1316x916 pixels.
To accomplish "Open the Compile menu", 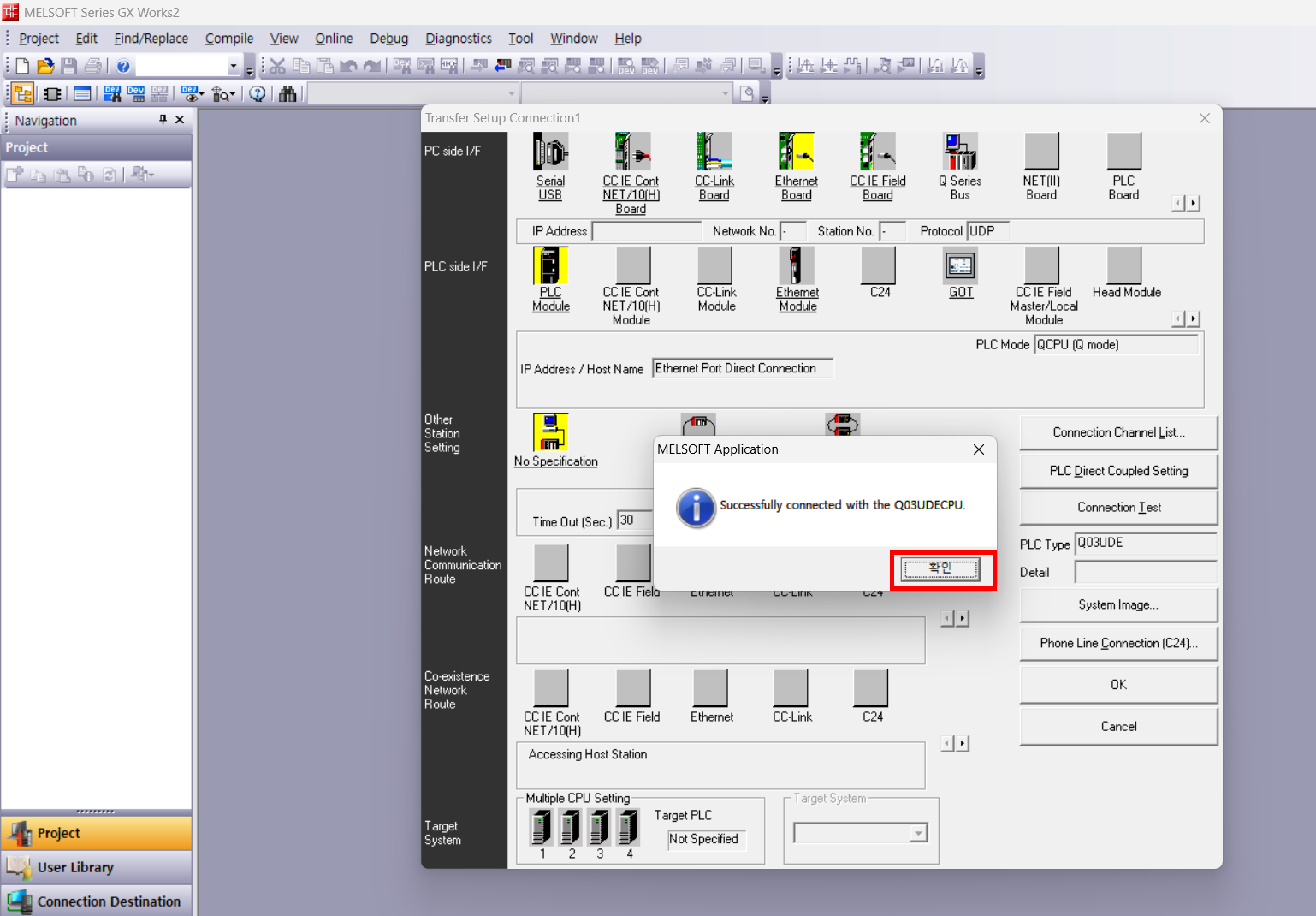I will [228, 39].
